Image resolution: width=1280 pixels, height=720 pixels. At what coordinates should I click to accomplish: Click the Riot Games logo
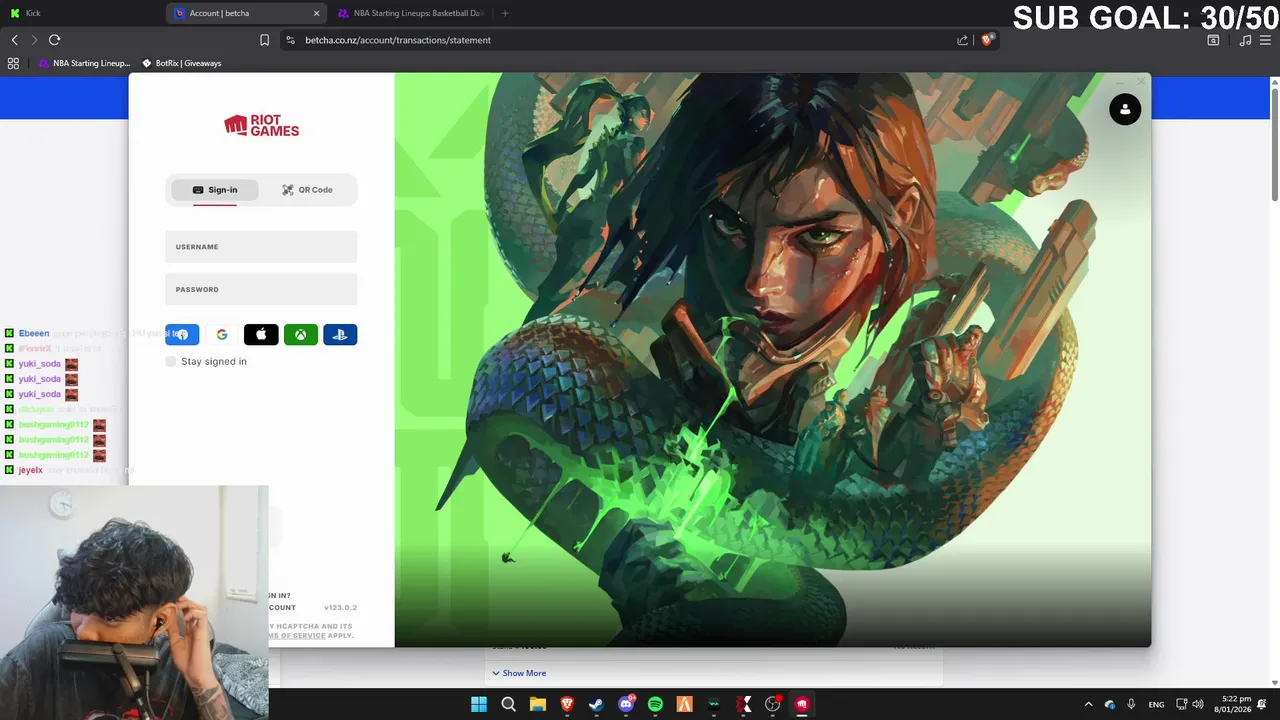(x=261, y=125)
